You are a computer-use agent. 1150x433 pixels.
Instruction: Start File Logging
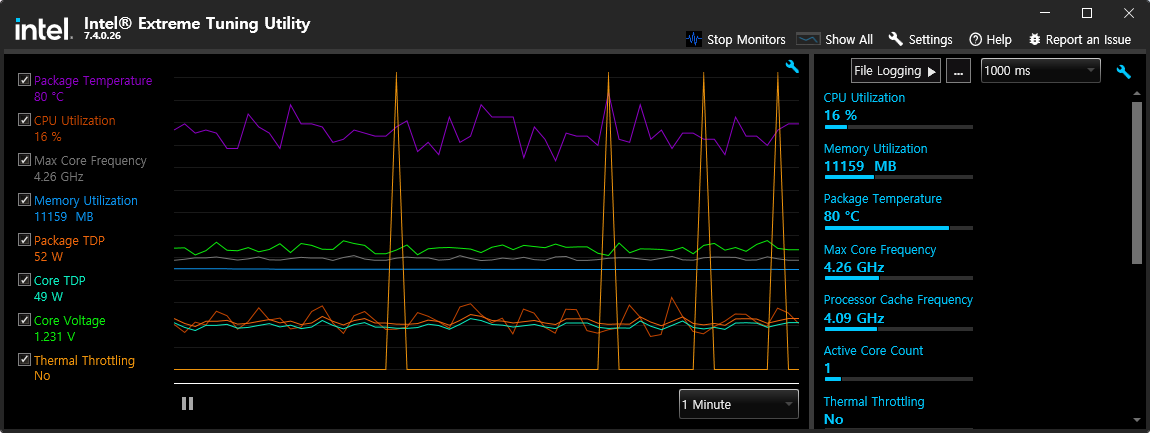(x=896, y=71)
